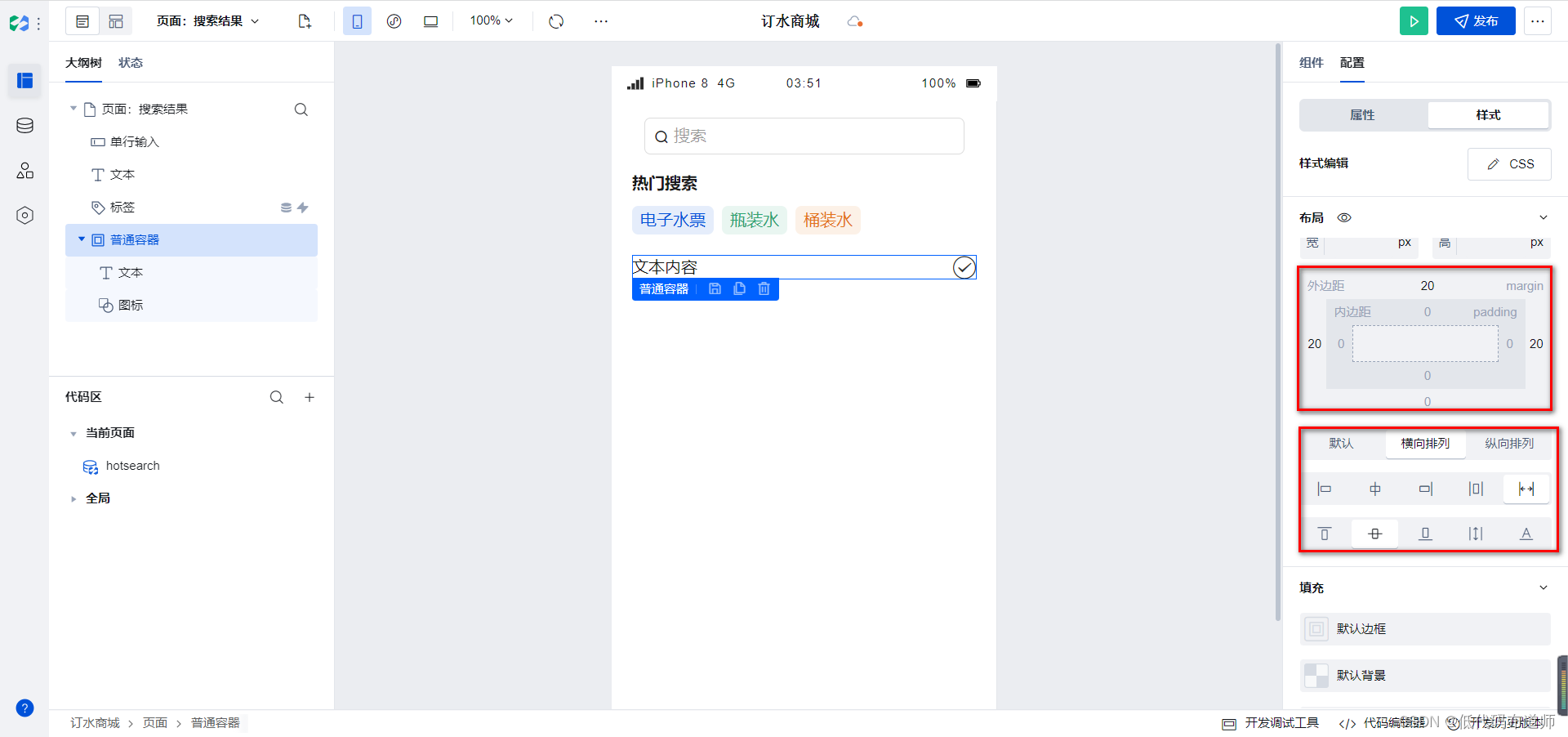This screenshot has height=737, width=1568.
Task: Run preview with the green play button
Action: pyautogui.click(x=1414, y=21)
